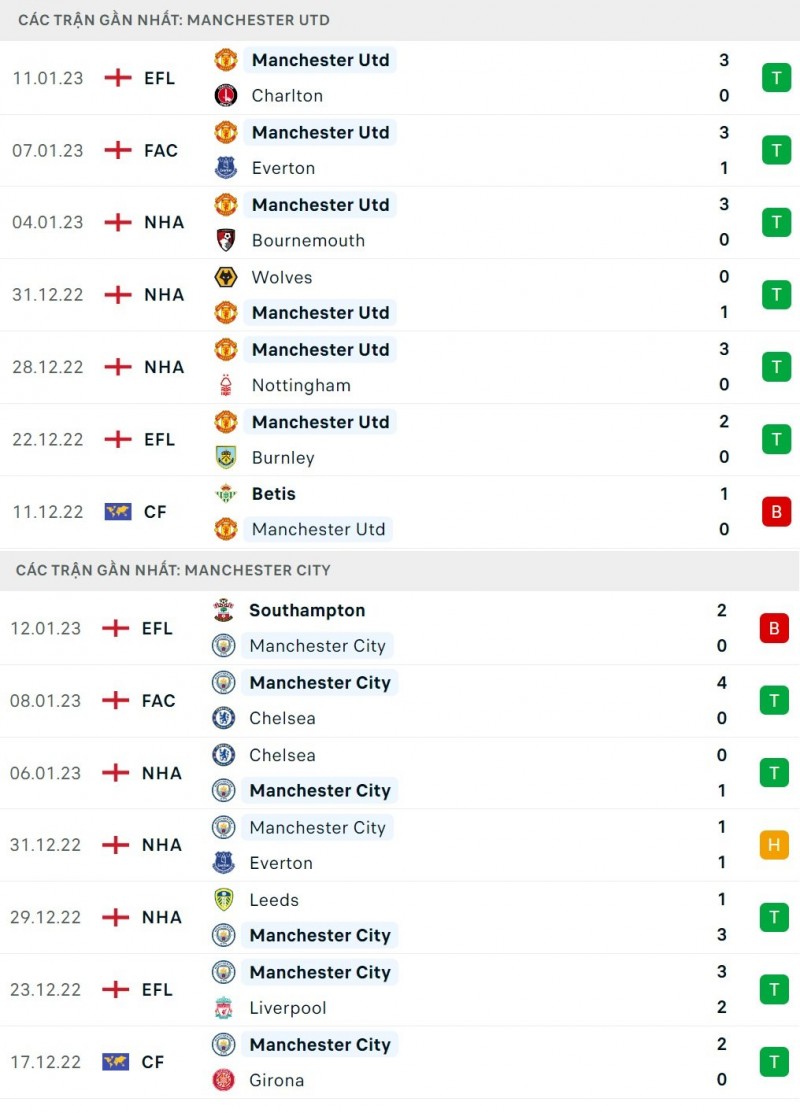
Task: Open the Manchester Utd recent matches header
Action: pyautogui.click(x=174, y=20)
